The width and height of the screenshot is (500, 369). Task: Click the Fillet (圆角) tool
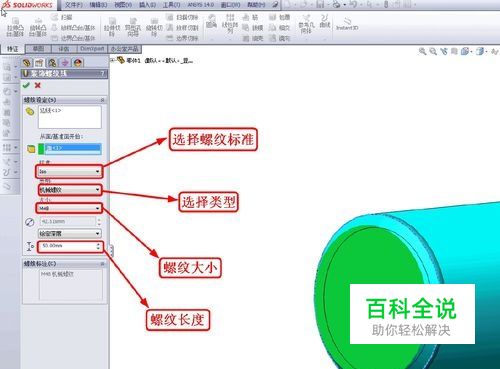click(211, 22)
